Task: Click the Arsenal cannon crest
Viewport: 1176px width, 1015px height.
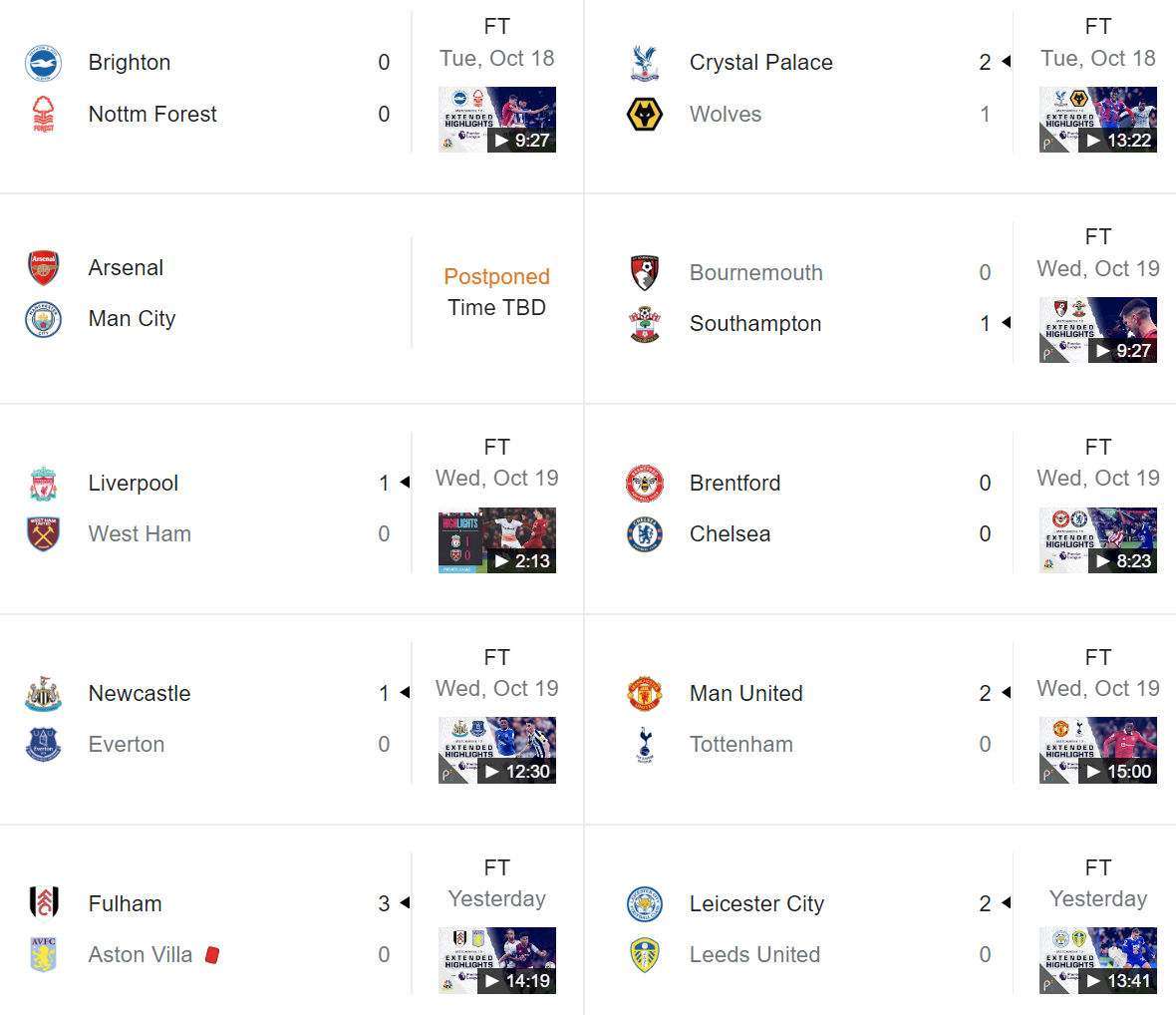Action: 44,267
